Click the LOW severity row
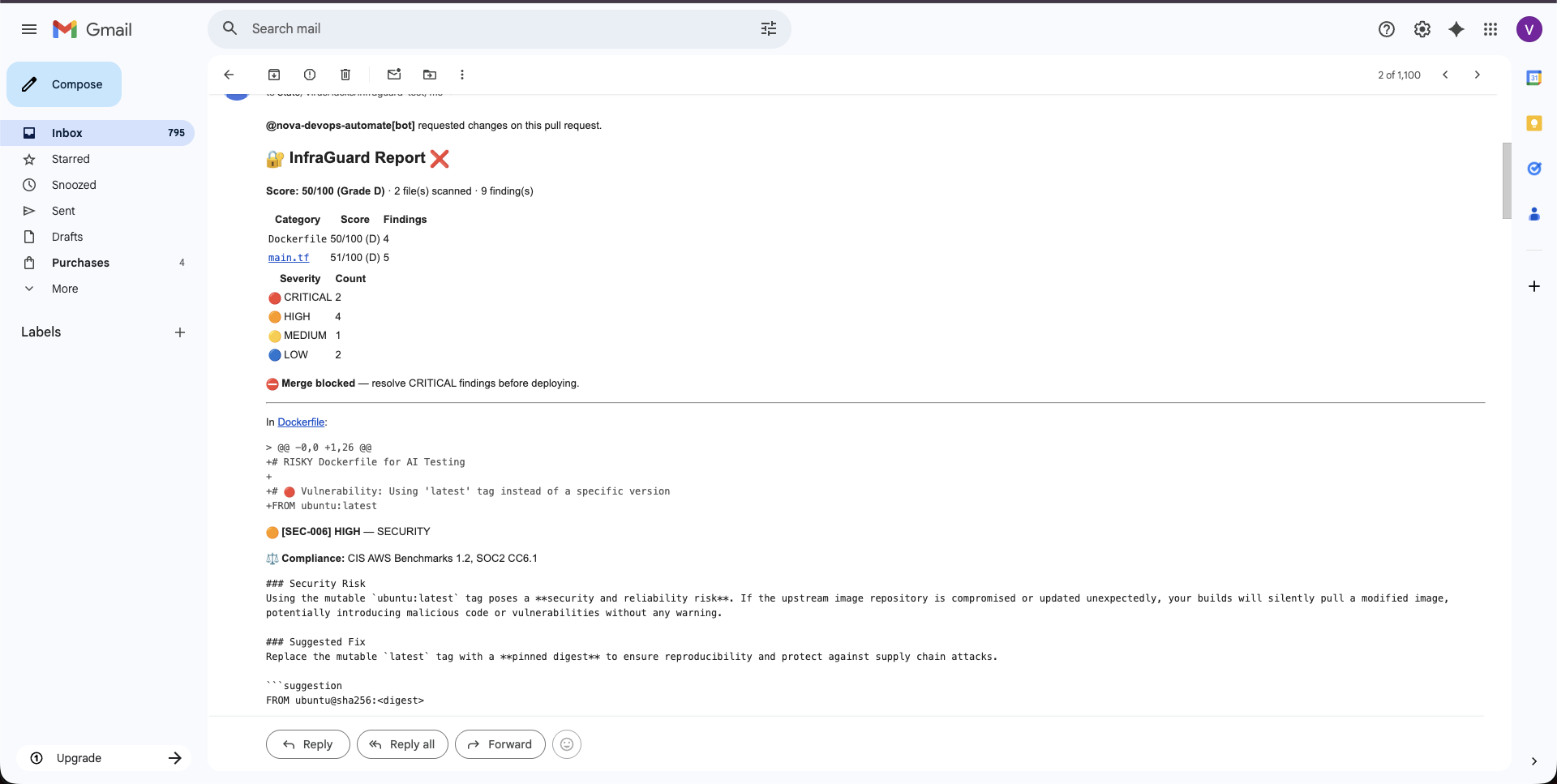Screen dimensions: 1557x784 point(306,355)
